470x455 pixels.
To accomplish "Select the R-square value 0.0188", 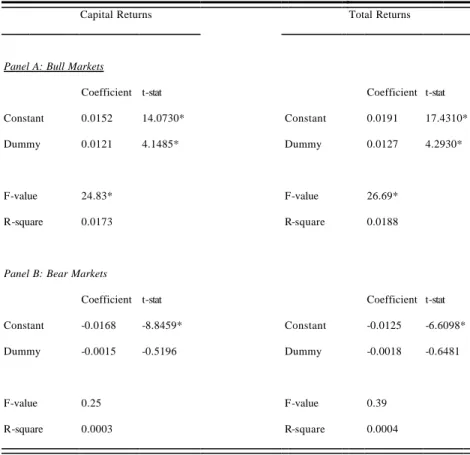I will tap(382, 222).
